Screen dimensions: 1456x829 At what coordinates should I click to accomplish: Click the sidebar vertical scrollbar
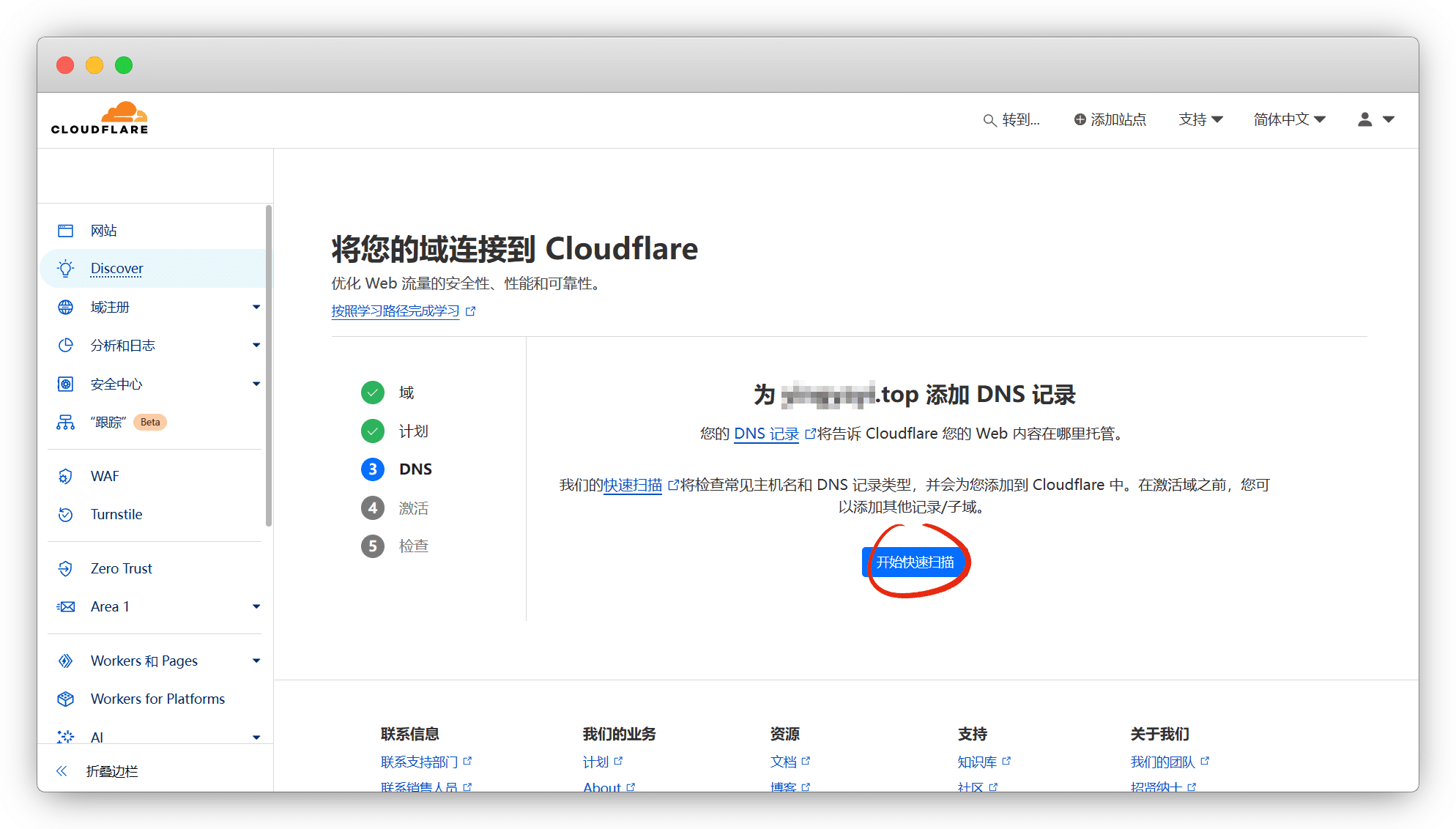tap(269, 366)
